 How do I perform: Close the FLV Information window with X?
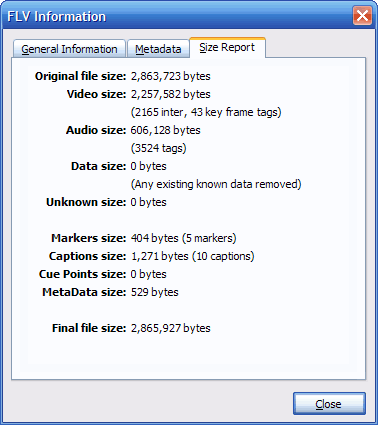(362, 15)
